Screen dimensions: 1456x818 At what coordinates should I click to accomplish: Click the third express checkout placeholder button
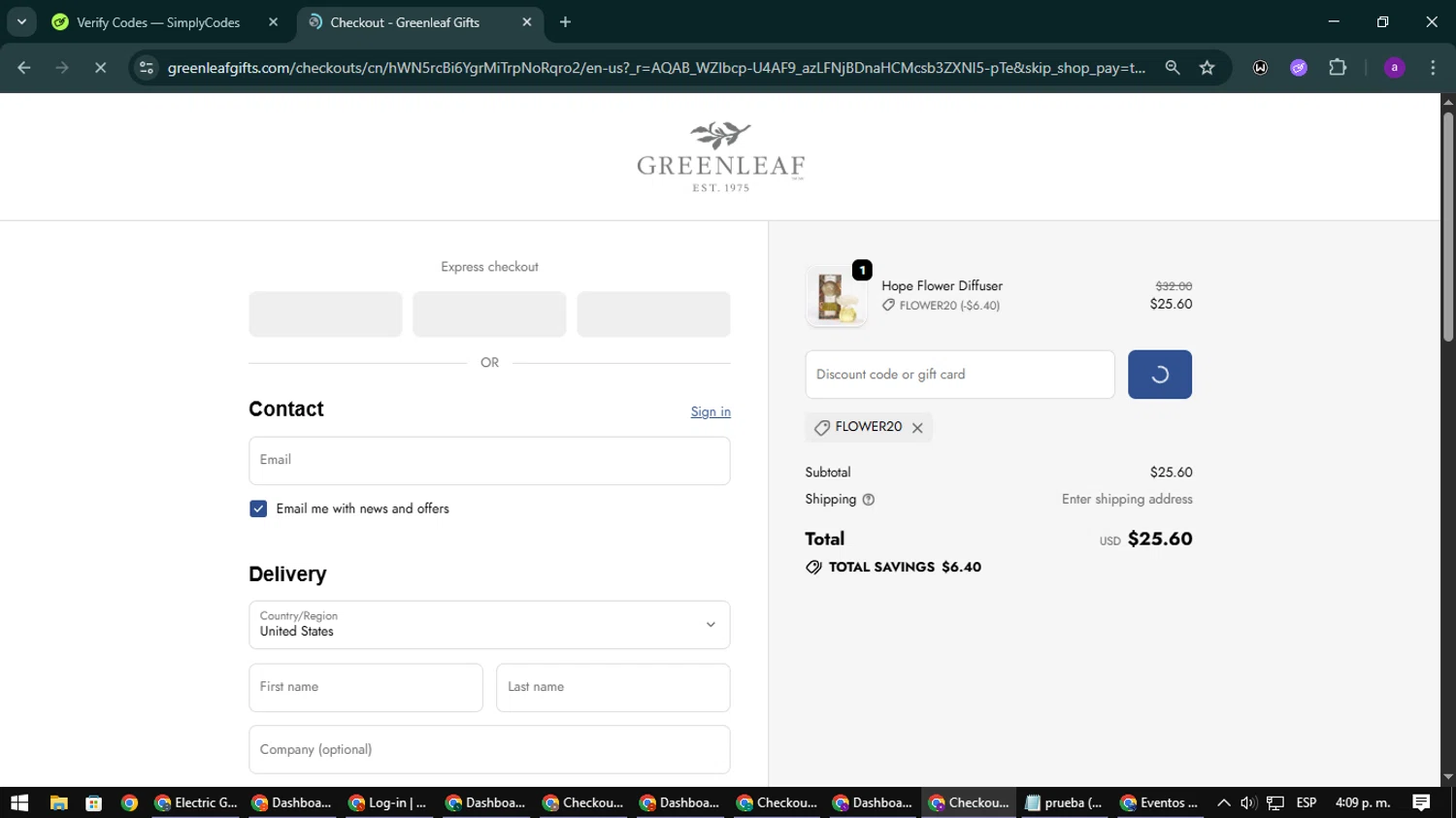click(653, 314)
